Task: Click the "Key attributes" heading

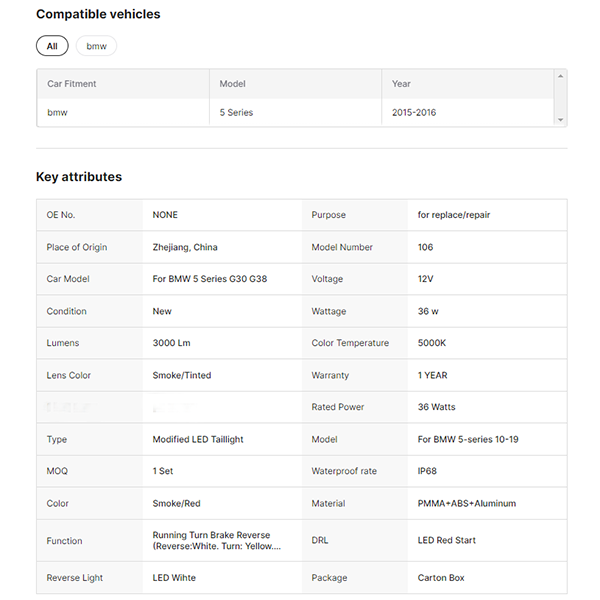Action: click(79, 177)
